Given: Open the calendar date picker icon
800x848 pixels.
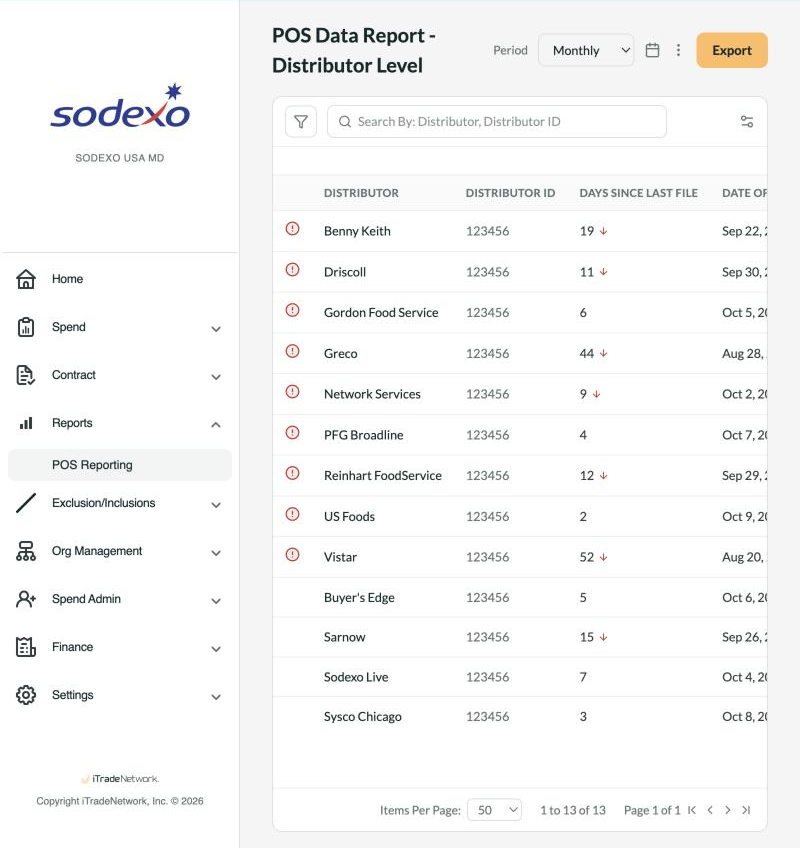Looking at the screenshot, I should (x=652, y=50).
